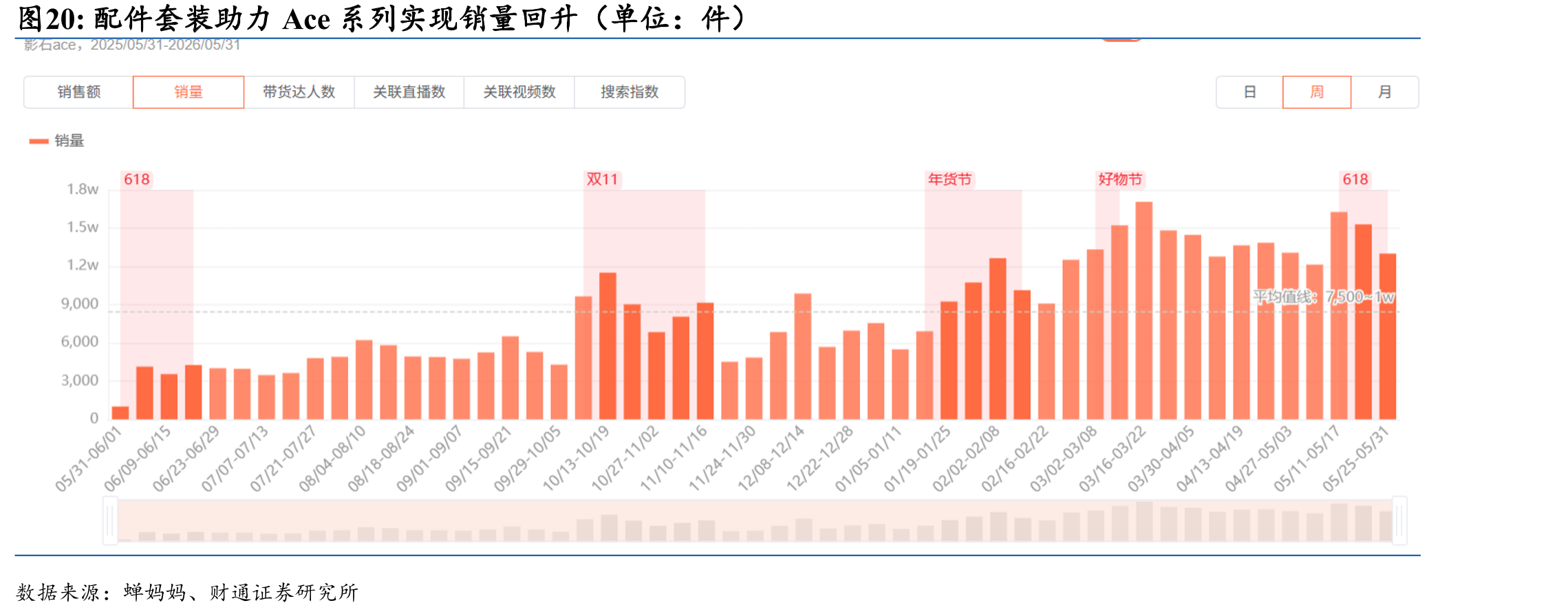Click the left range slider handle
1568x614 pixels.
click(x=110, y=520)
